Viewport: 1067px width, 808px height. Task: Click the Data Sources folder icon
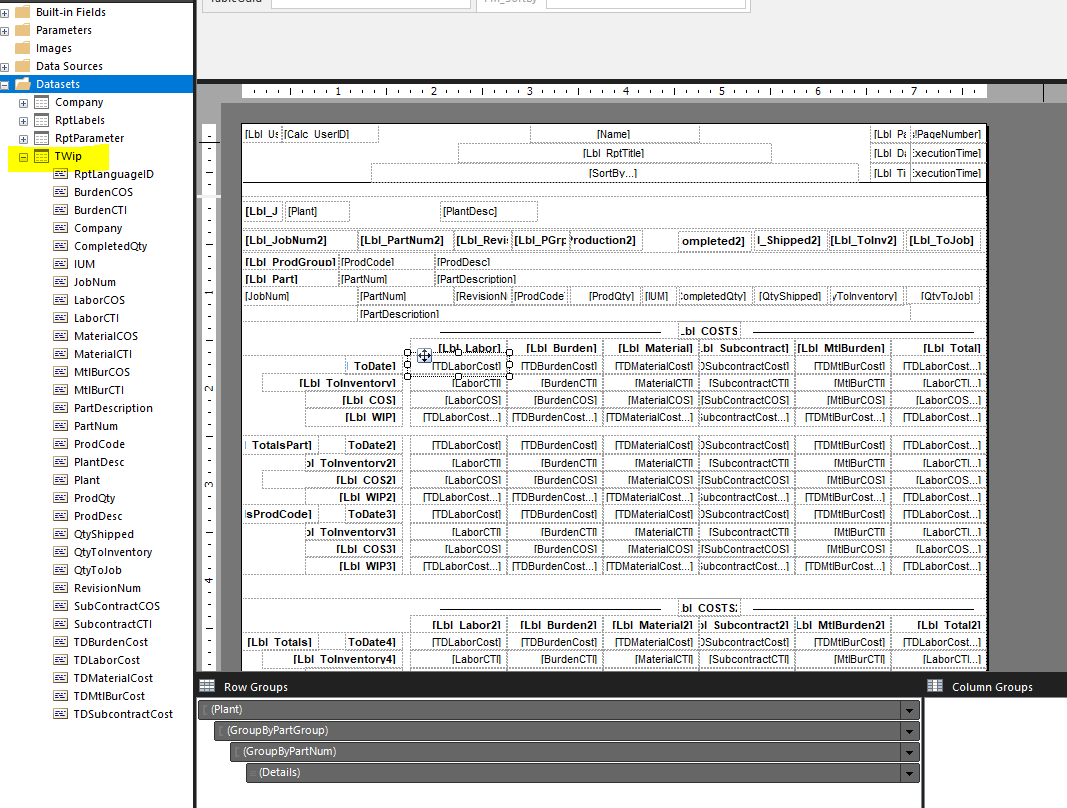pyautogui.click(x=22, y=66)
